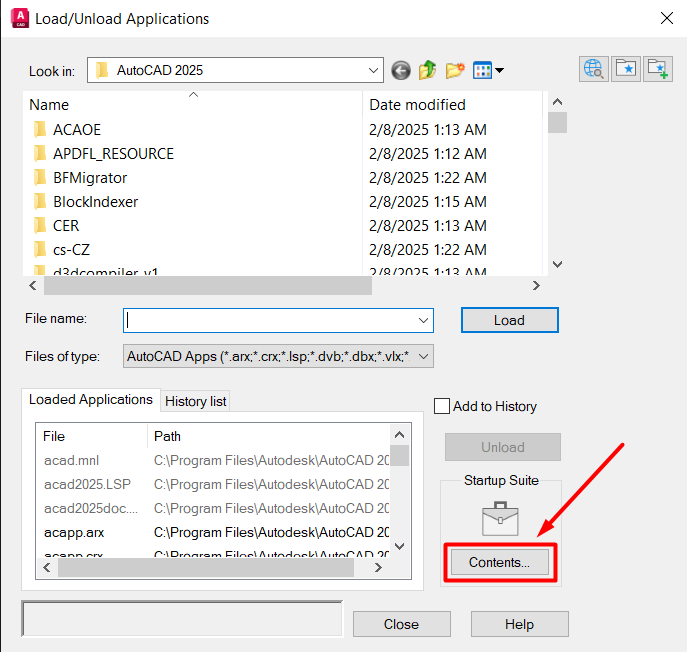Screen dimensions: 687x652
Task: Select the Loaded Applications tab
Action: coord(90,399)
